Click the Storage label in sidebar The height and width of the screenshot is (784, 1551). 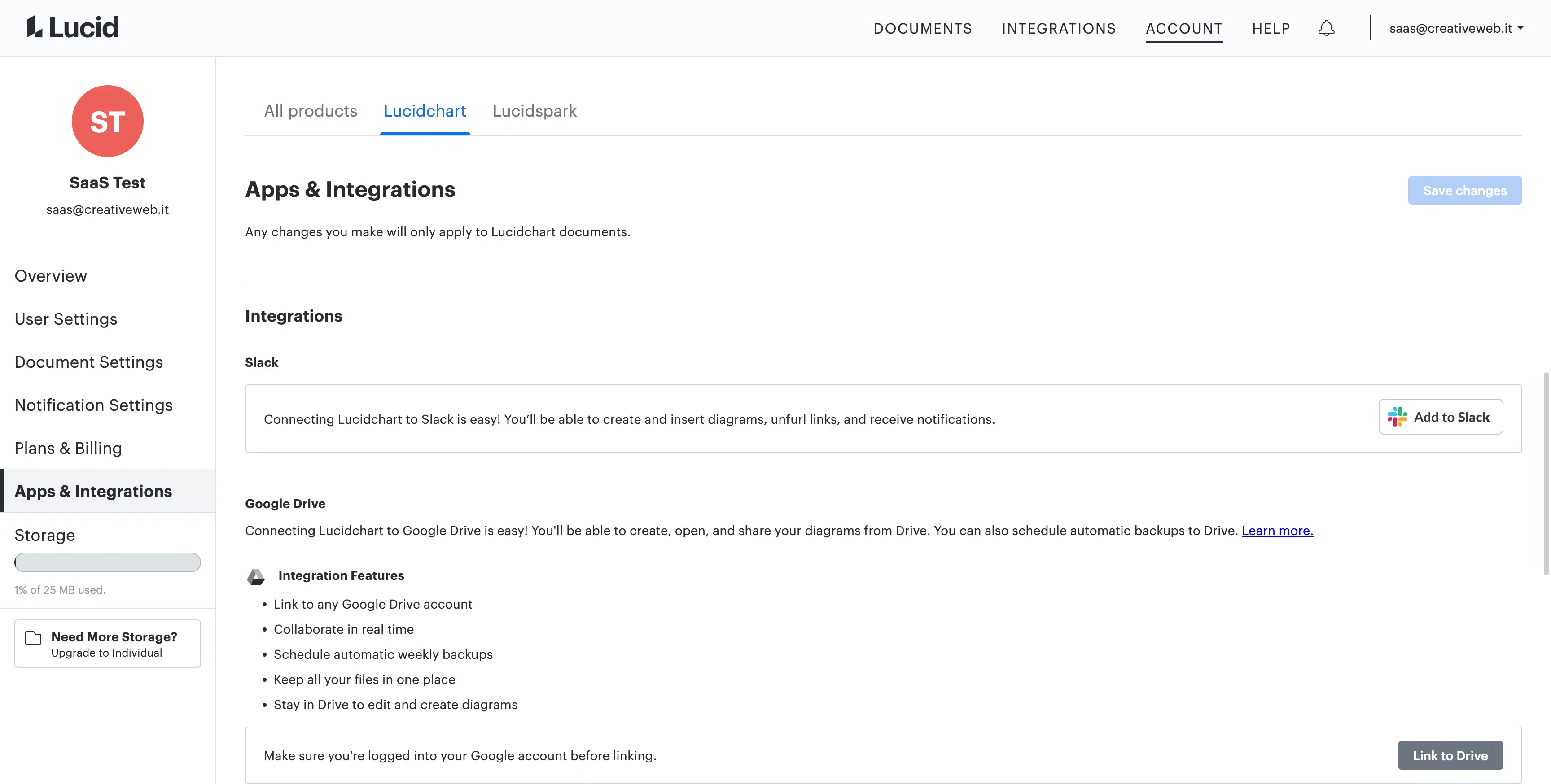coord(44,535)
